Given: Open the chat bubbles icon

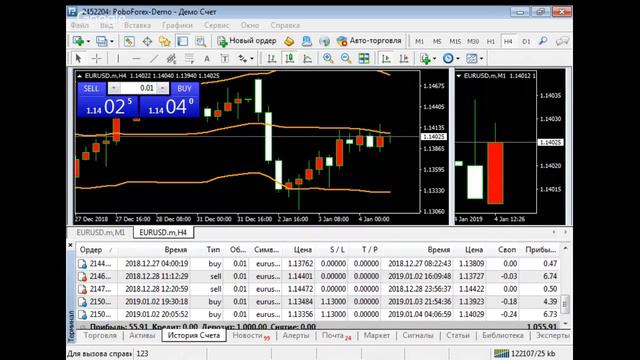Looking at the screenshot, I should click(x=562, y=41).
